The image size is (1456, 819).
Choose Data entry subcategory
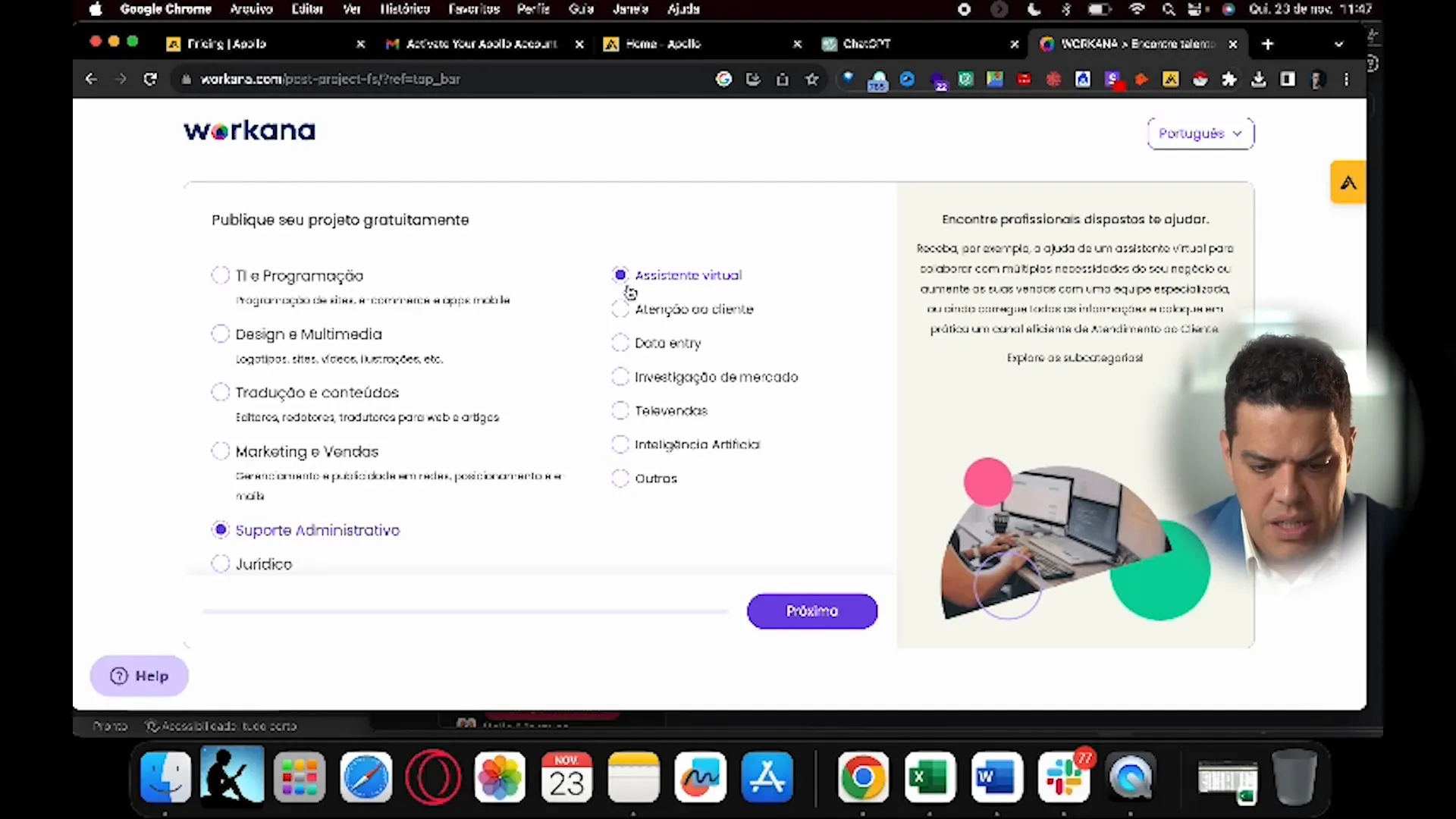(620, 343)
